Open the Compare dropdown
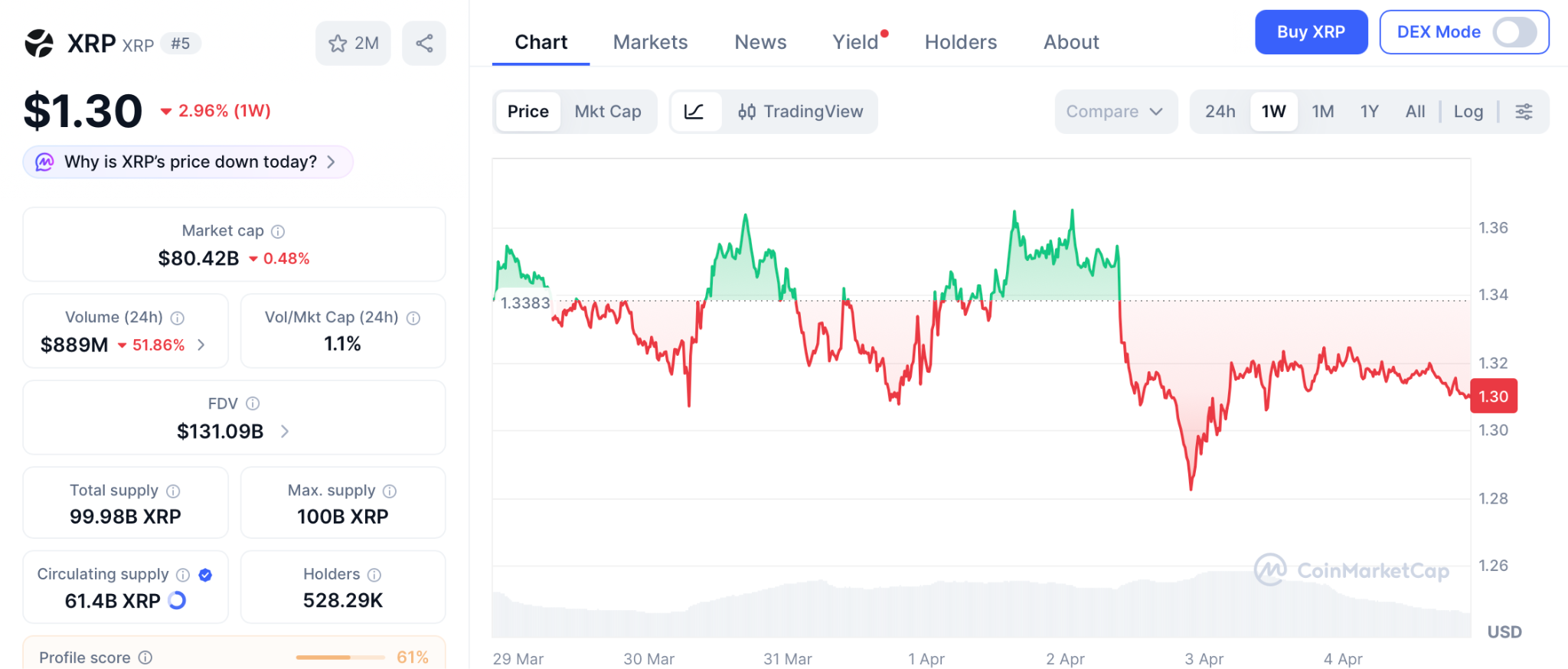 [x=1115, y=111]
